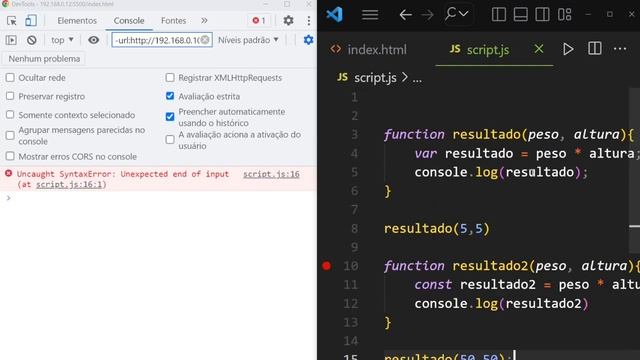The image size is (640, 360).
Task: Uncheck the Avaliação estrita checkbox
Action: tap(170, 96)
